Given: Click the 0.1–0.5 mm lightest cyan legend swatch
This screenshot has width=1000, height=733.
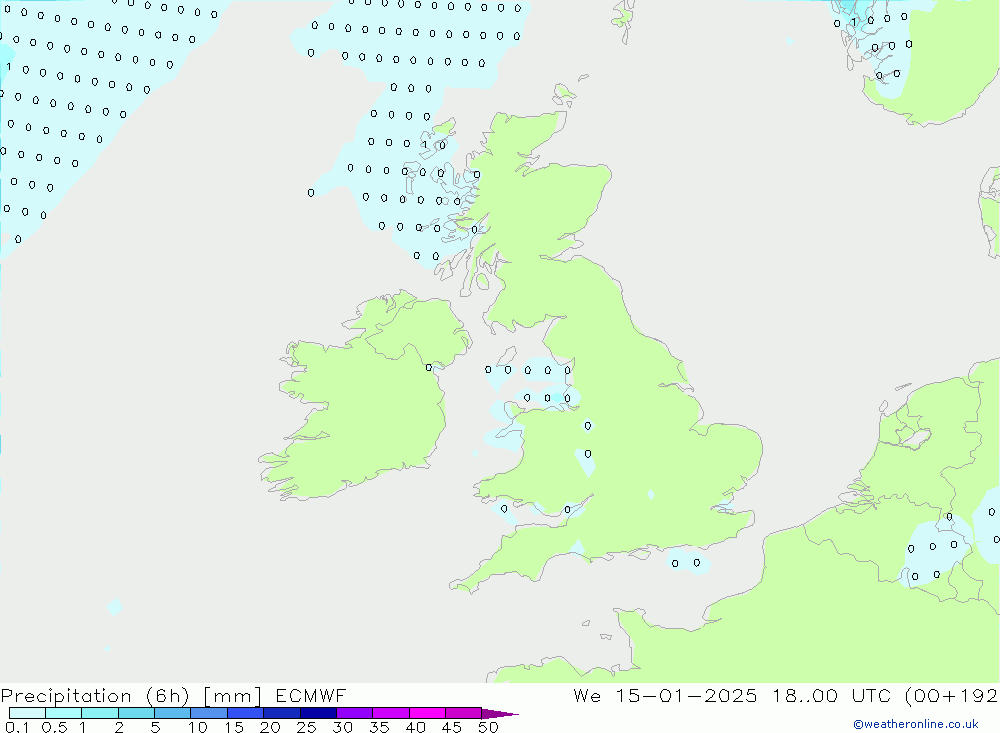Looking at the screenshot, I should coord(27,713).
